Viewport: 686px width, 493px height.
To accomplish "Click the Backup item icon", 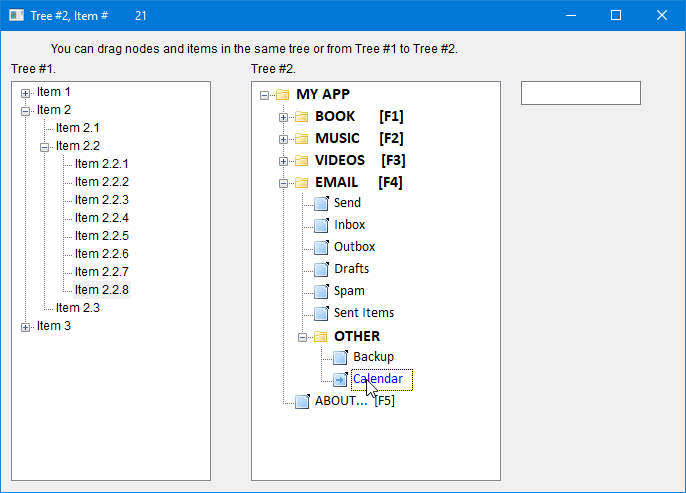I will tap(339, 357).
